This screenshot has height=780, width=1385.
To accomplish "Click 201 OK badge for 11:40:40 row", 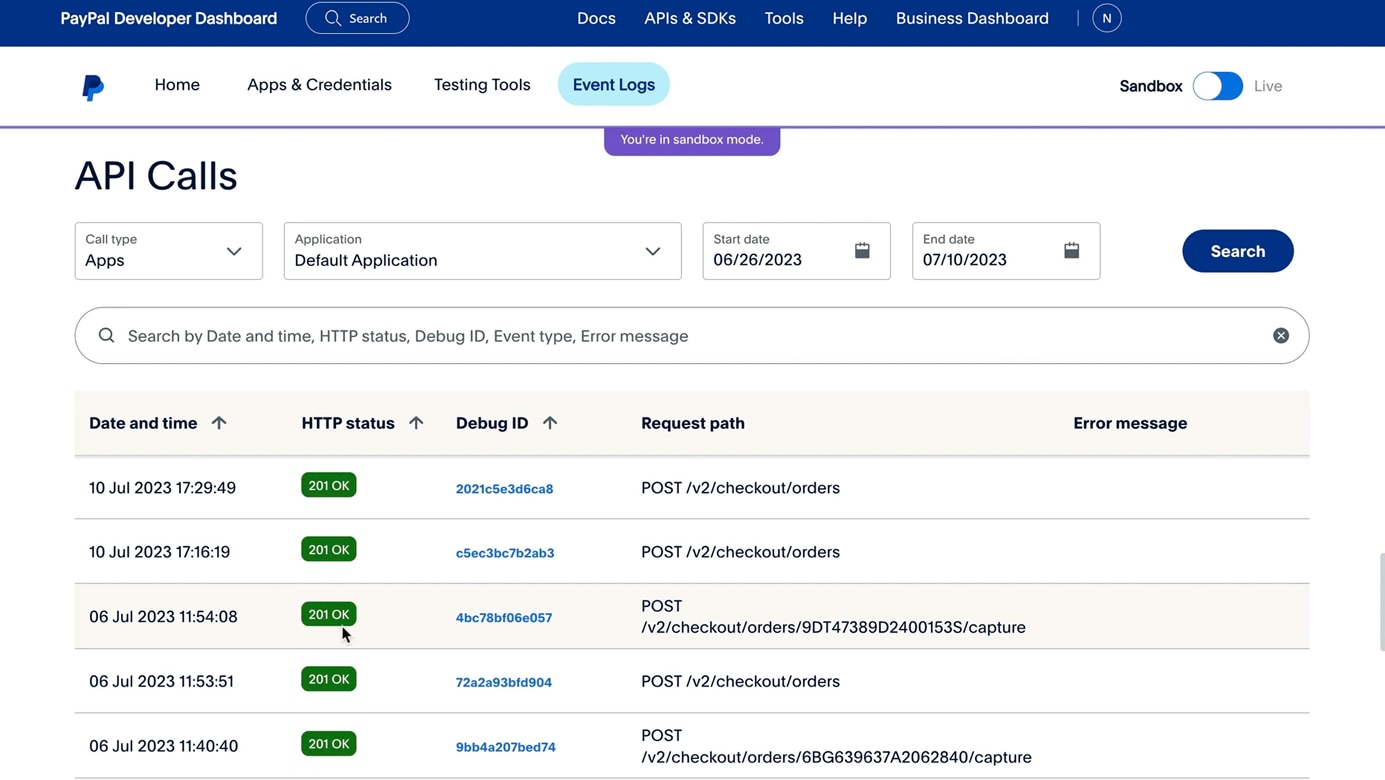I will click(x=329, y=744).
